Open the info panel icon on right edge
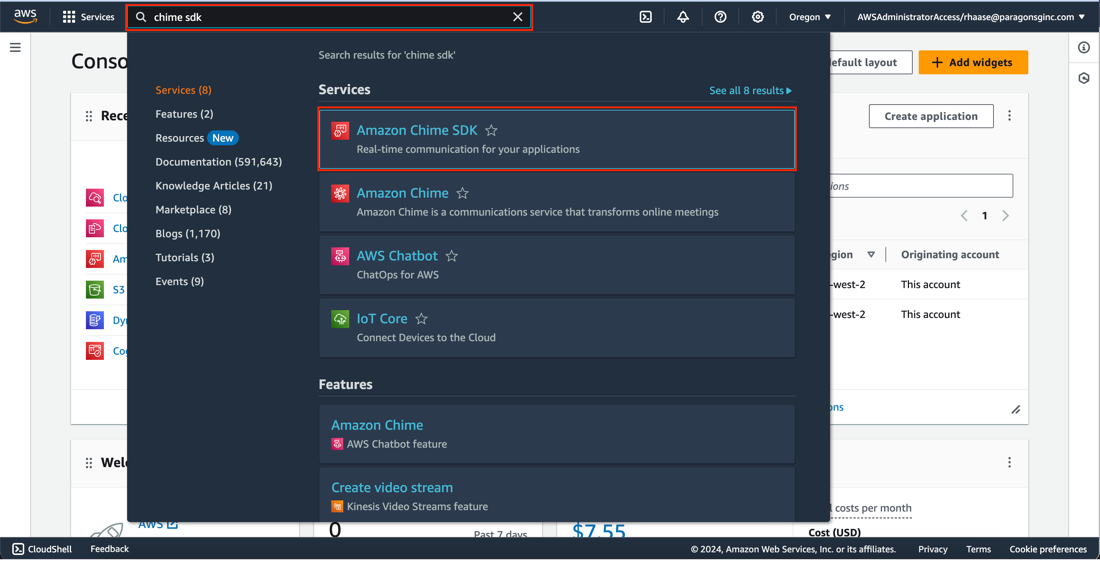Screen dimensions: 1100x562 1084,48
